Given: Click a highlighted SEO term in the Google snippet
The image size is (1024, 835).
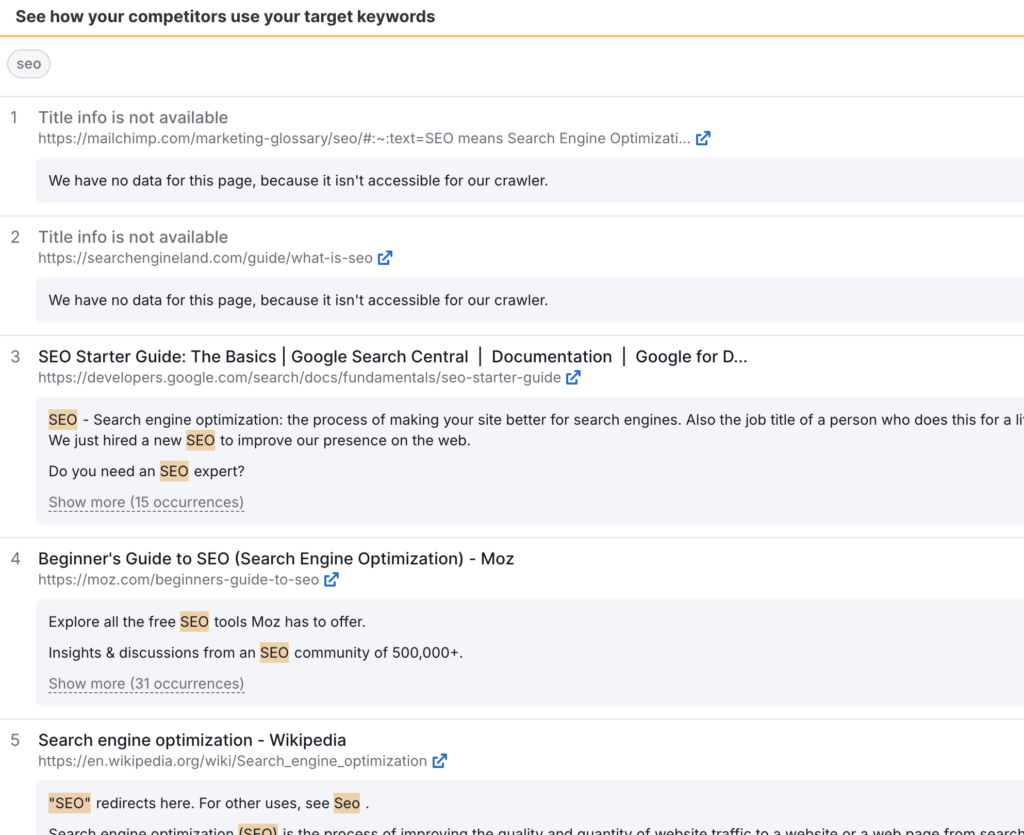Looking at the screenshot, I should pyautogui.click(x=64, y=419).
